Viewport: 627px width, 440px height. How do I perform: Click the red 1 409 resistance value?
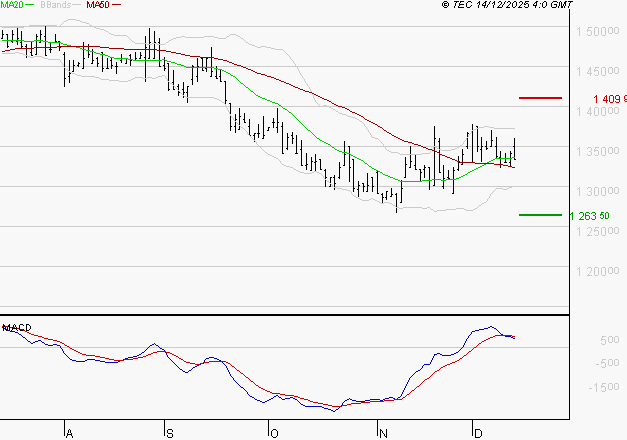click(x=610, y=99)
